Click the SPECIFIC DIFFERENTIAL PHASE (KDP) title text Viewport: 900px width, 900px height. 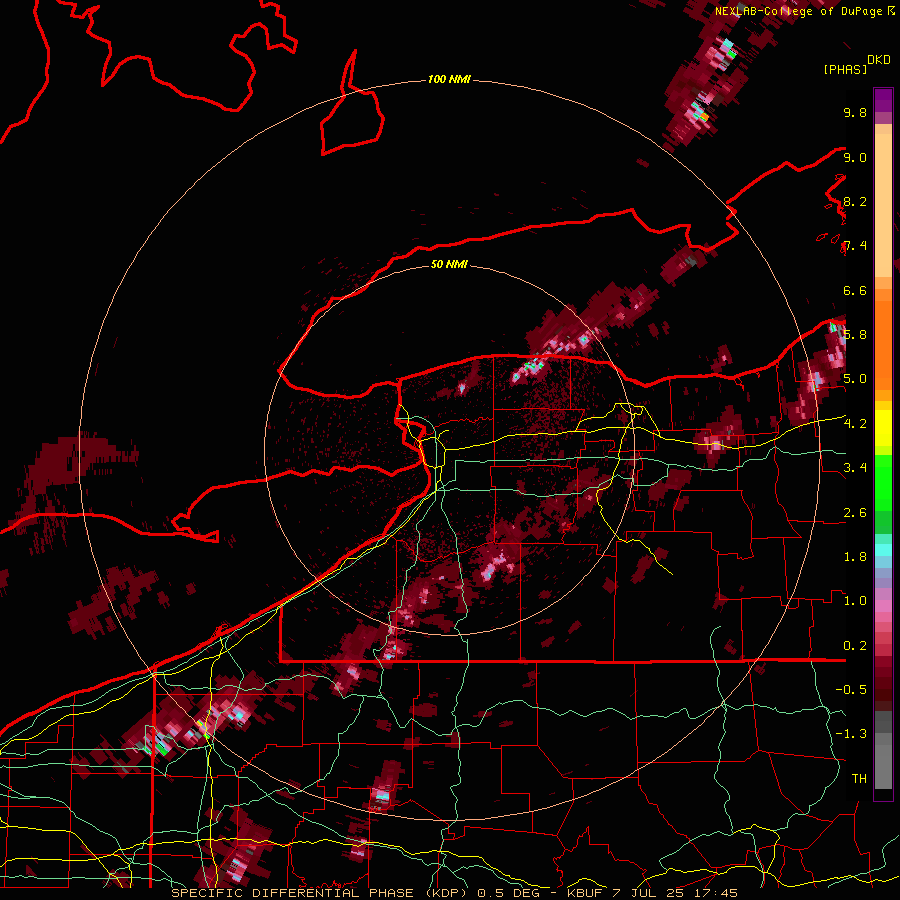(321, 893)
